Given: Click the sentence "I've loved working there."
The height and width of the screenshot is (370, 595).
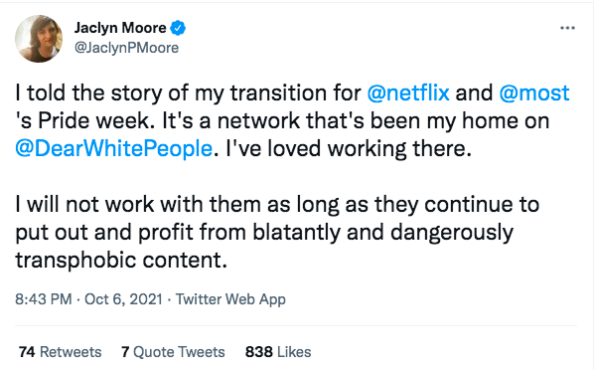Looking at the screenshot, I should [x=349, y=148].
